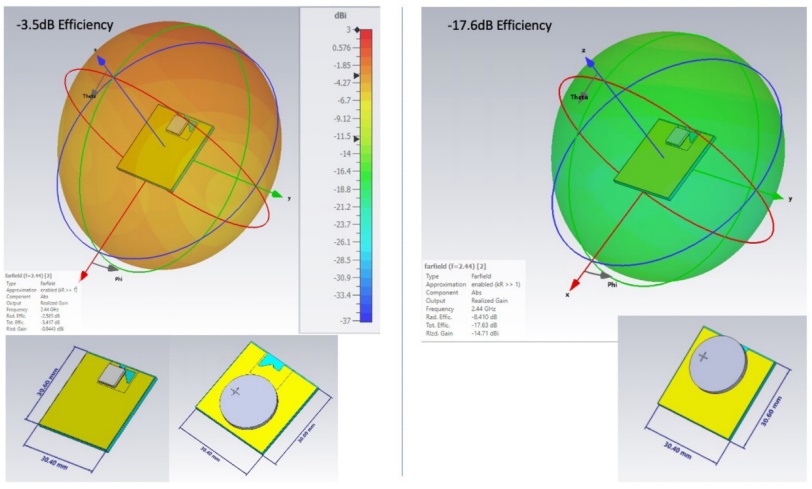Click left farfield (f=2.44) [3] info box
The image size is (812, 489).
coord(40,301)
